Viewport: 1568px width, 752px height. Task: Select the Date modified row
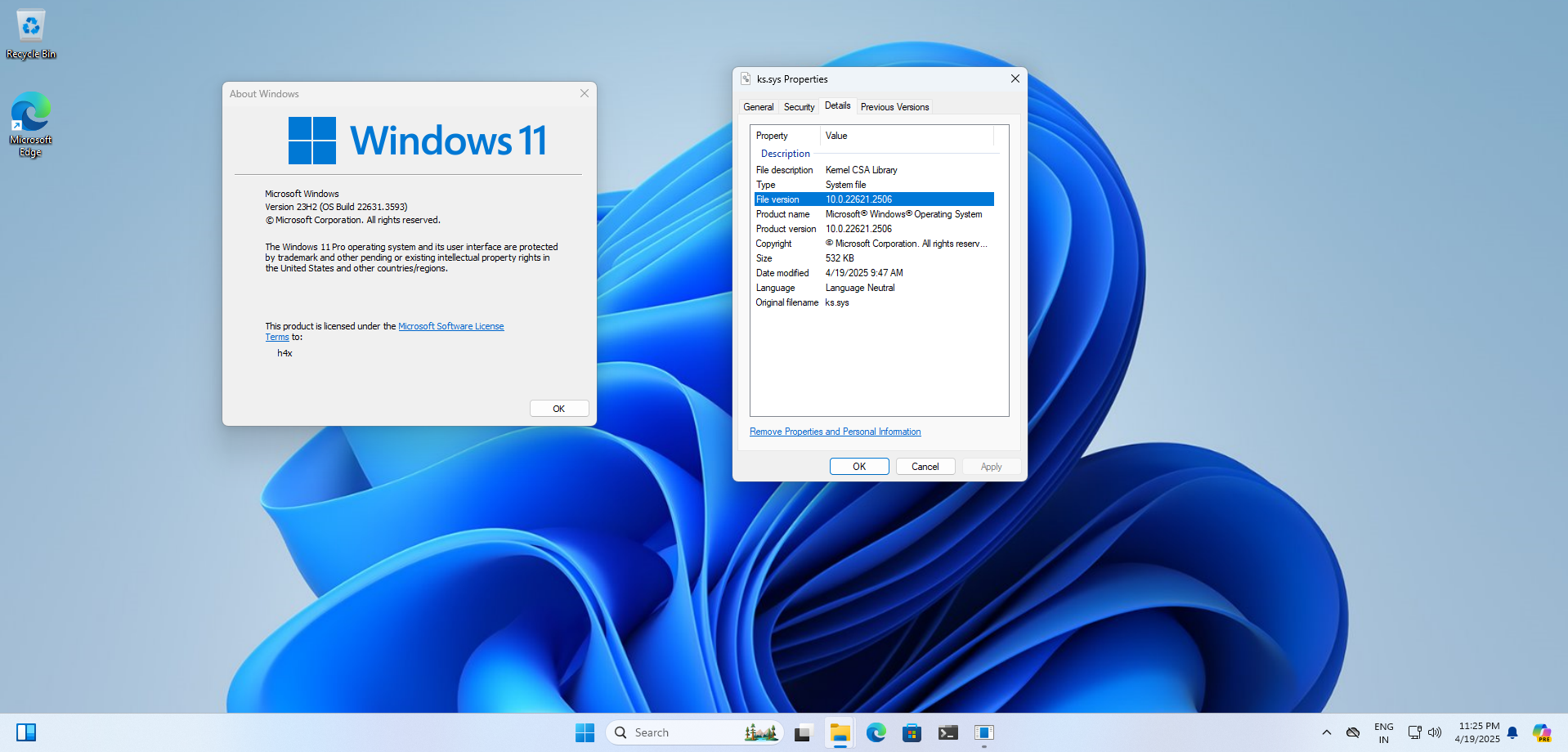(x=874, y=273)
